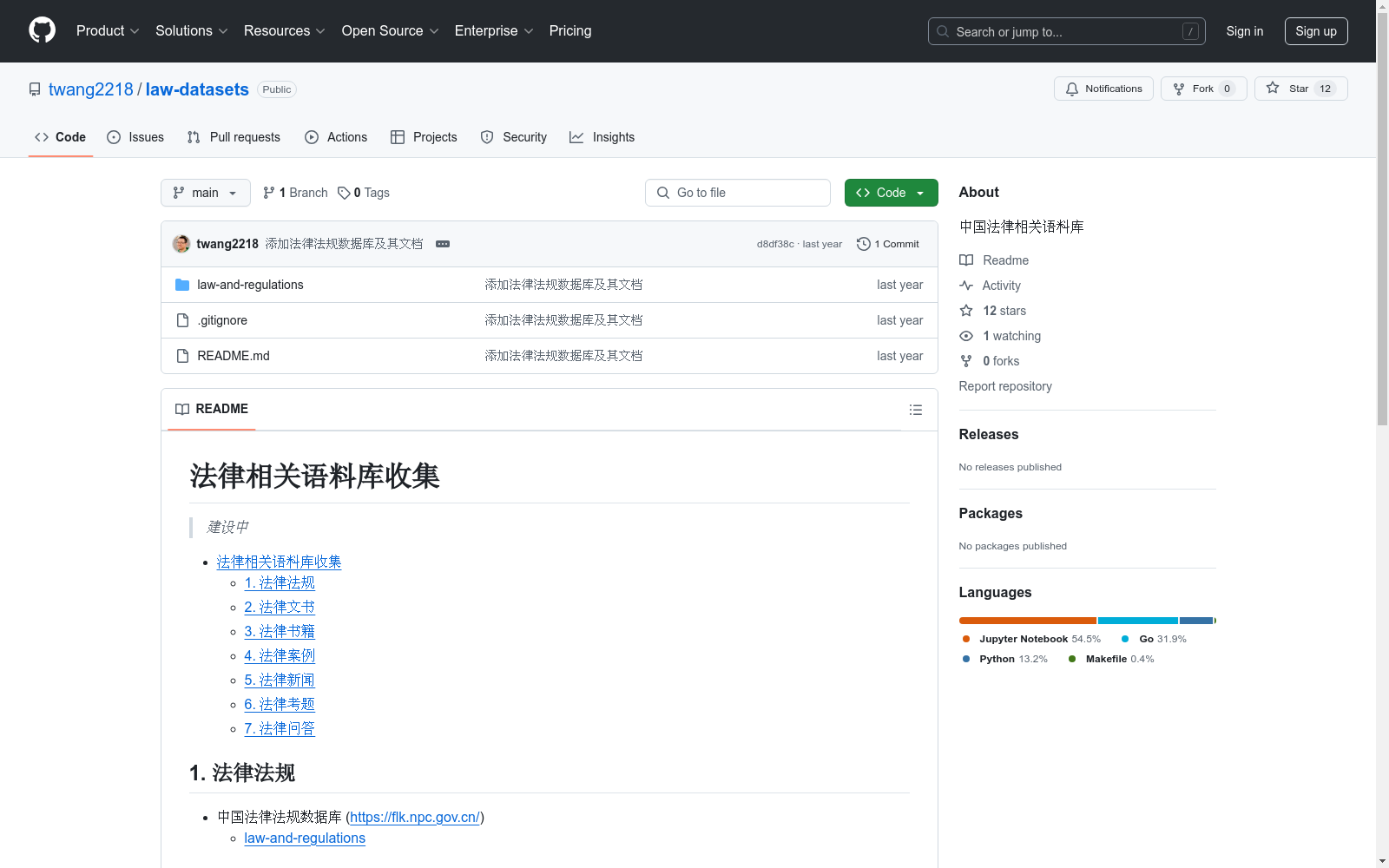Open the https://flk.npc.gov.cn/ link
This screenshot has height=868, width=1389.
tap(415, 817)
